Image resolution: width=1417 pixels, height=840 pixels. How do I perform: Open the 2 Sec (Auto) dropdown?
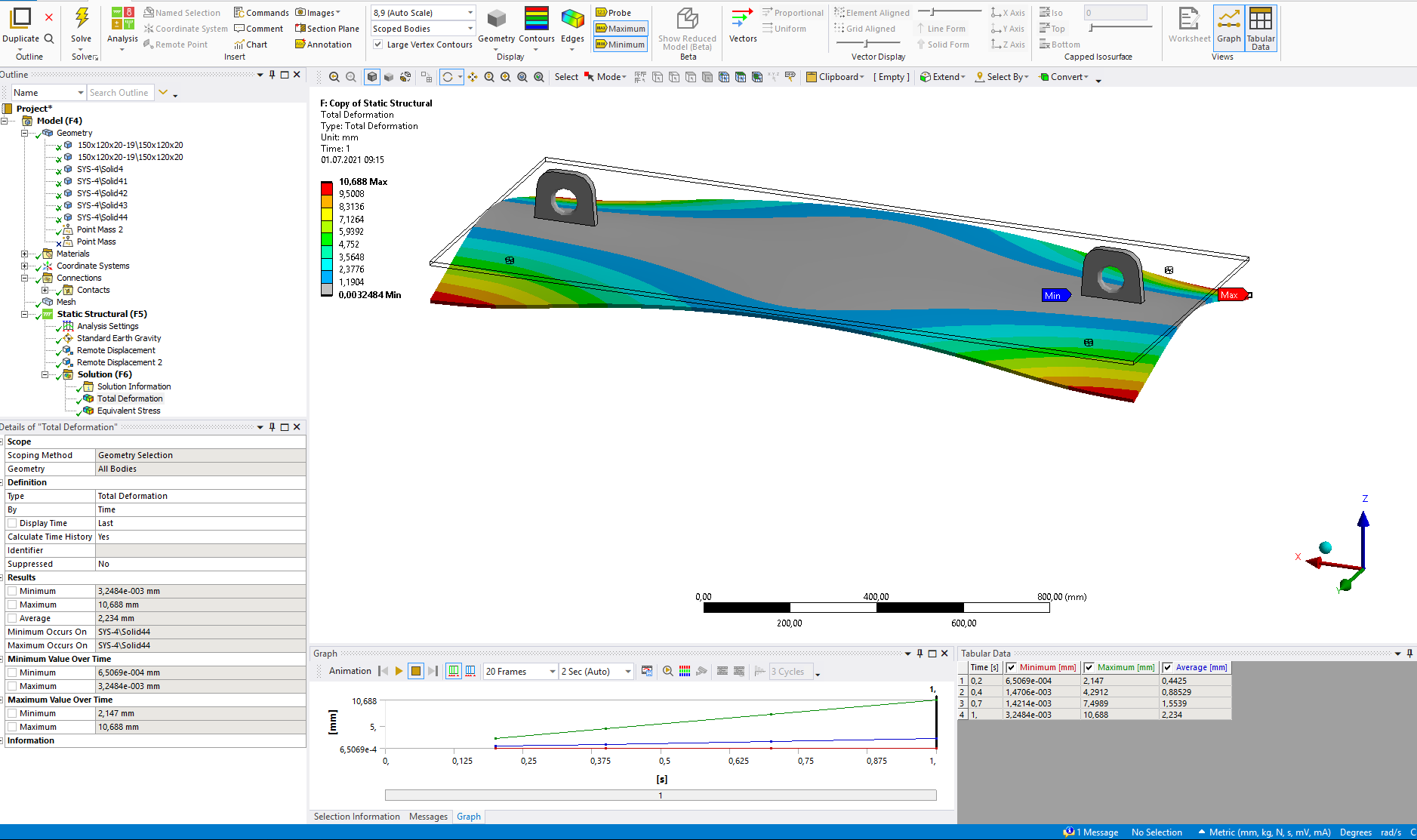tap(596, 671)
